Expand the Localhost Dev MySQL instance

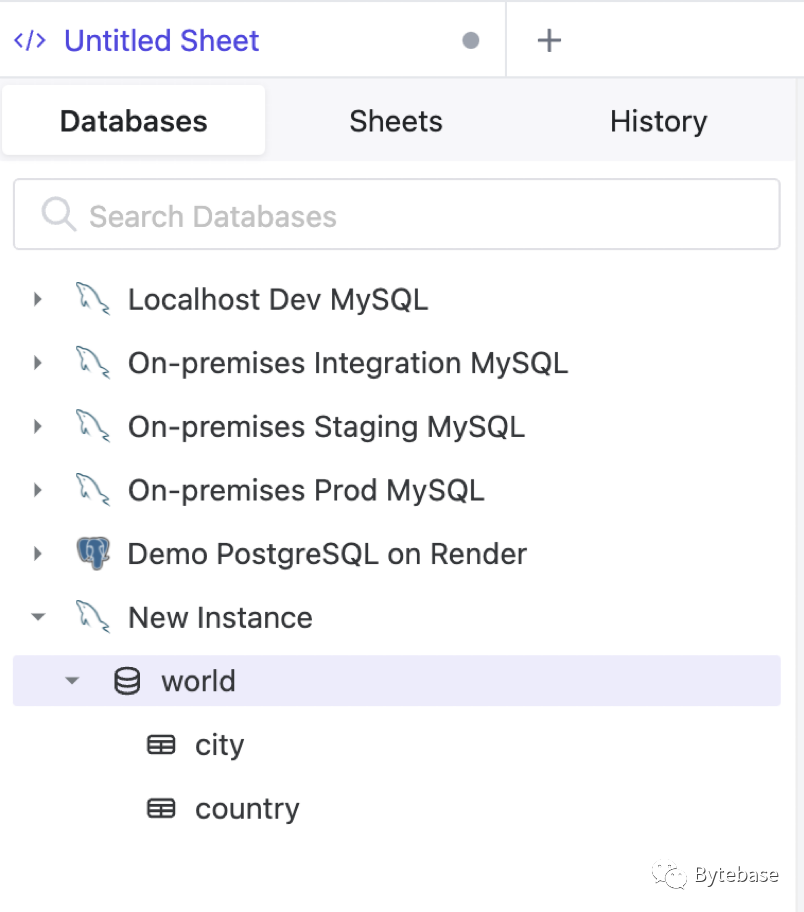coord(38,299)
